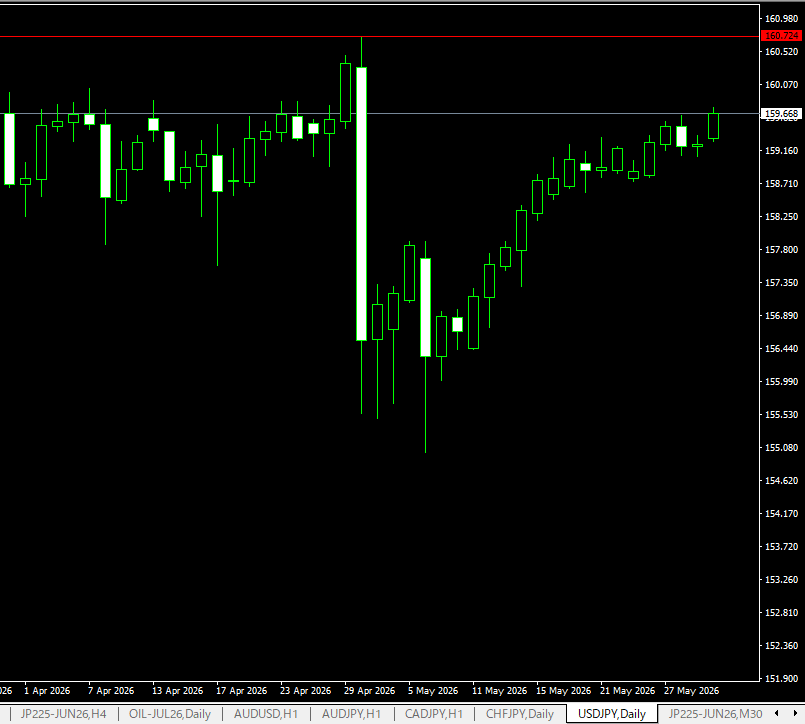Click the 160.980 price scale value
Image resolution: width=805 pixels, height=724 pixels.
(x=781, y=18)
